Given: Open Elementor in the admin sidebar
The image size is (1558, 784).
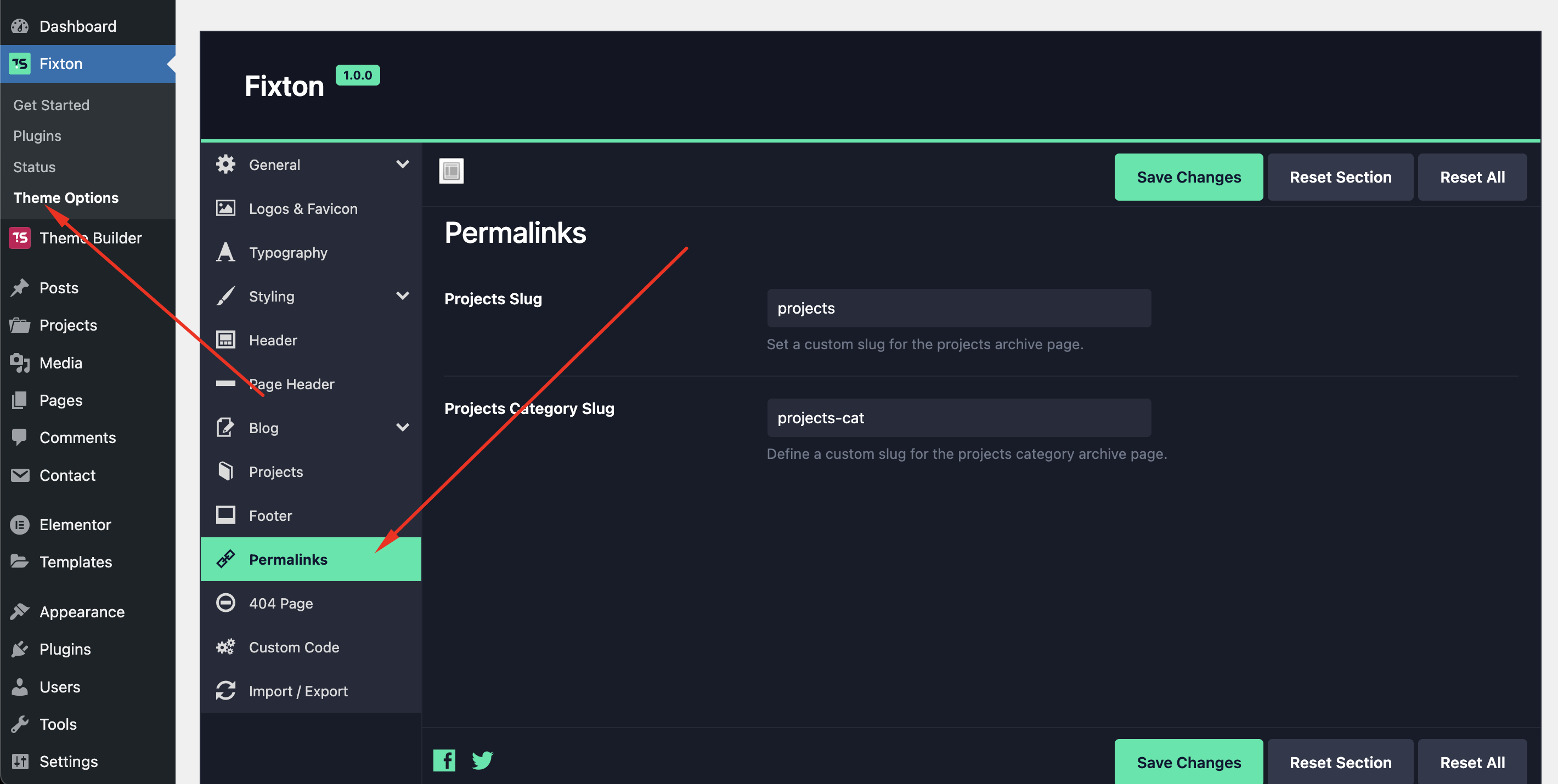Looking at the screenshot, I should [75, 524].
